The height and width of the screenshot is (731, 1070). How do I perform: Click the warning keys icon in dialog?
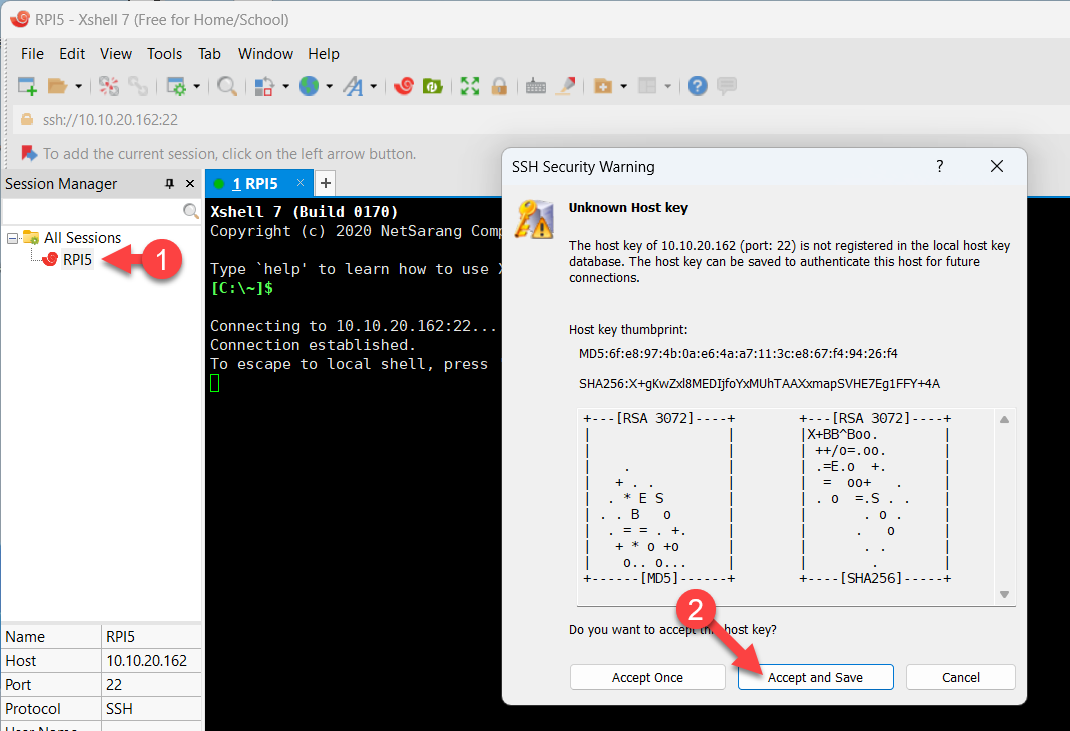(534, 220)
